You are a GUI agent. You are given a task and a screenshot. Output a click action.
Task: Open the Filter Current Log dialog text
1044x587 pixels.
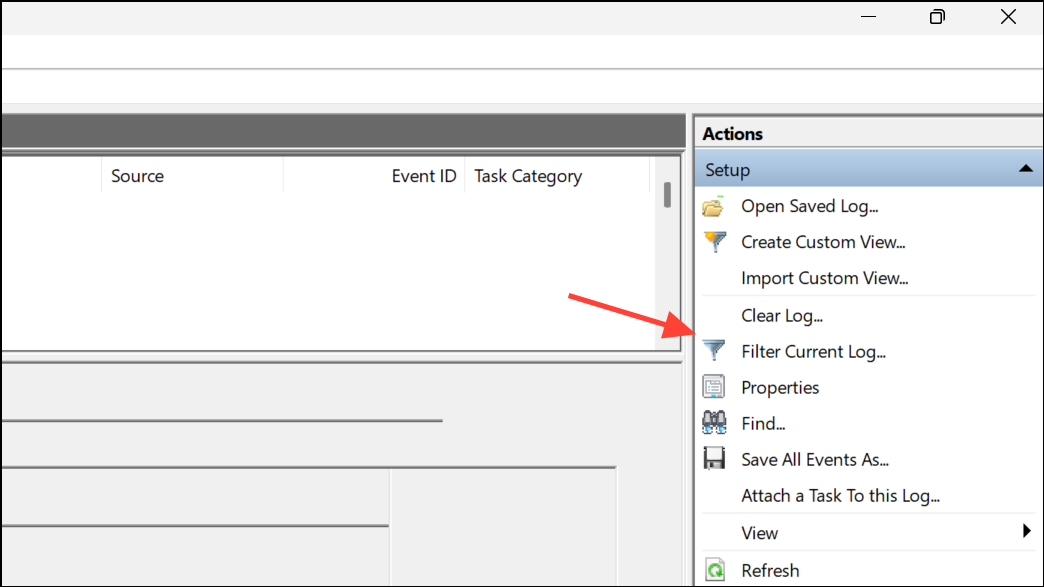[x=813, y=351]
